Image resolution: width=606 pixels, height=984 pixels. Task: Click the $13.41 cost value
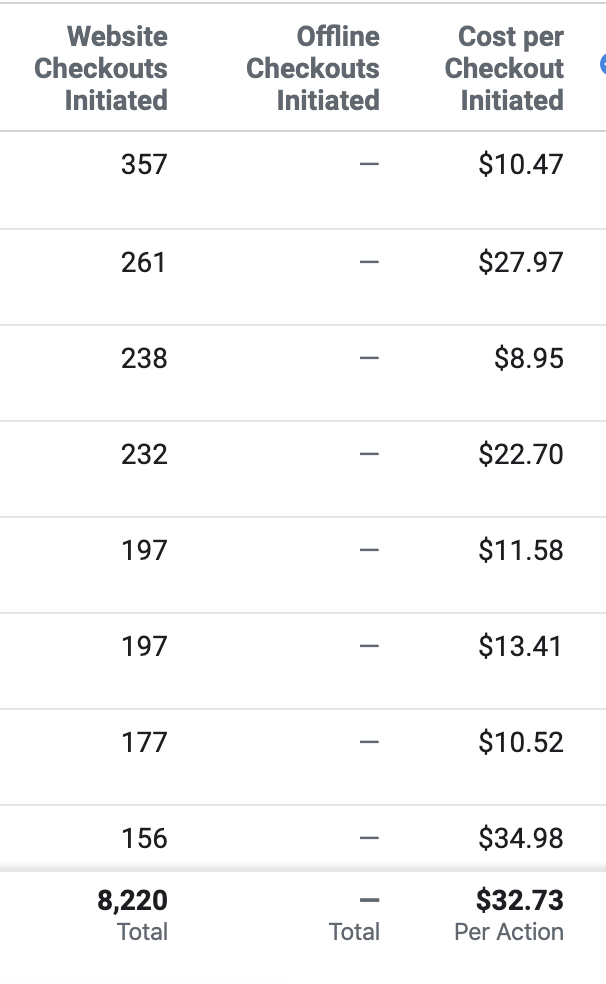click(520, 646)
